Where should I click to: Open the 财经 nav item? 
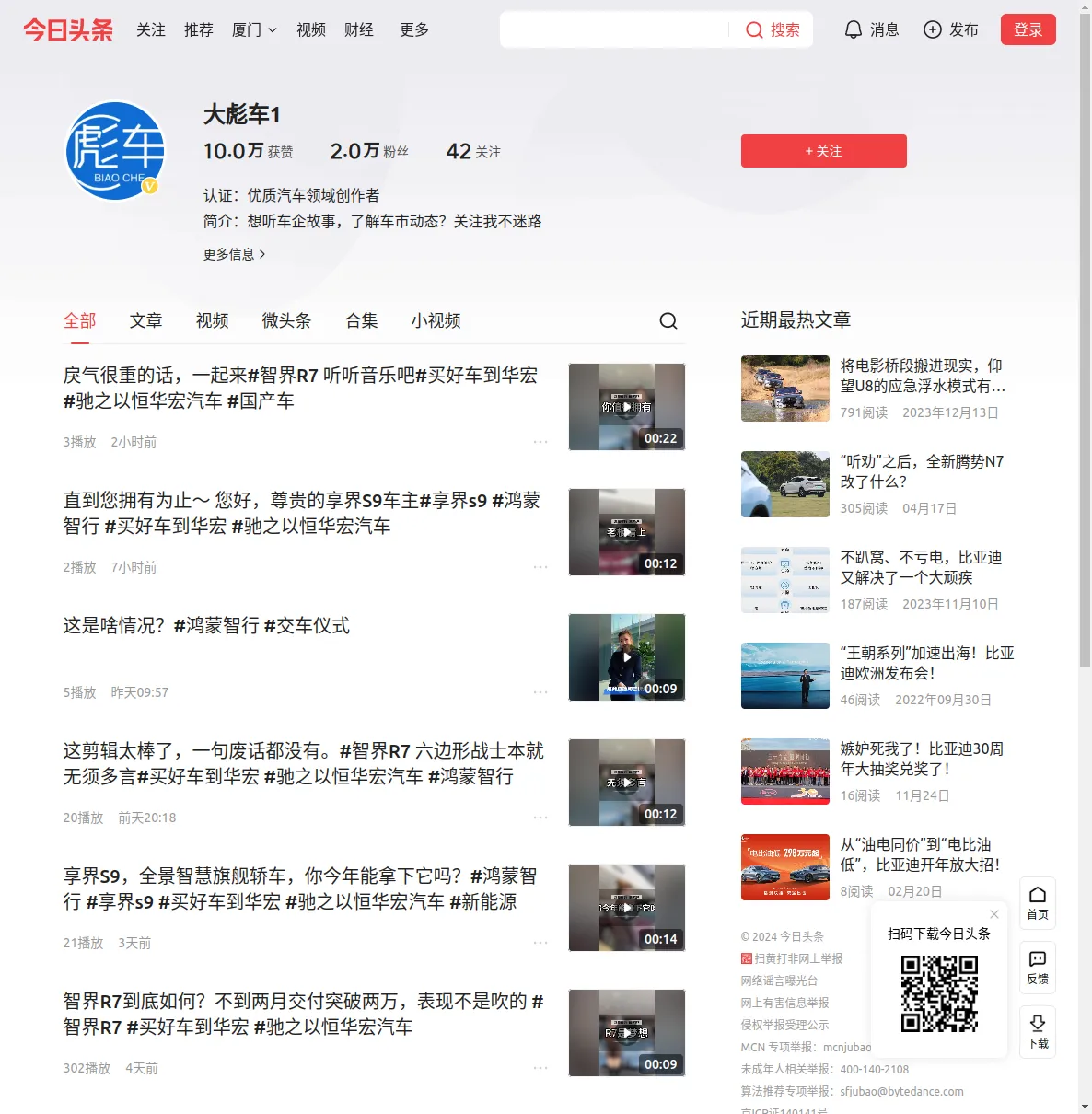click(x=359, y=30)
